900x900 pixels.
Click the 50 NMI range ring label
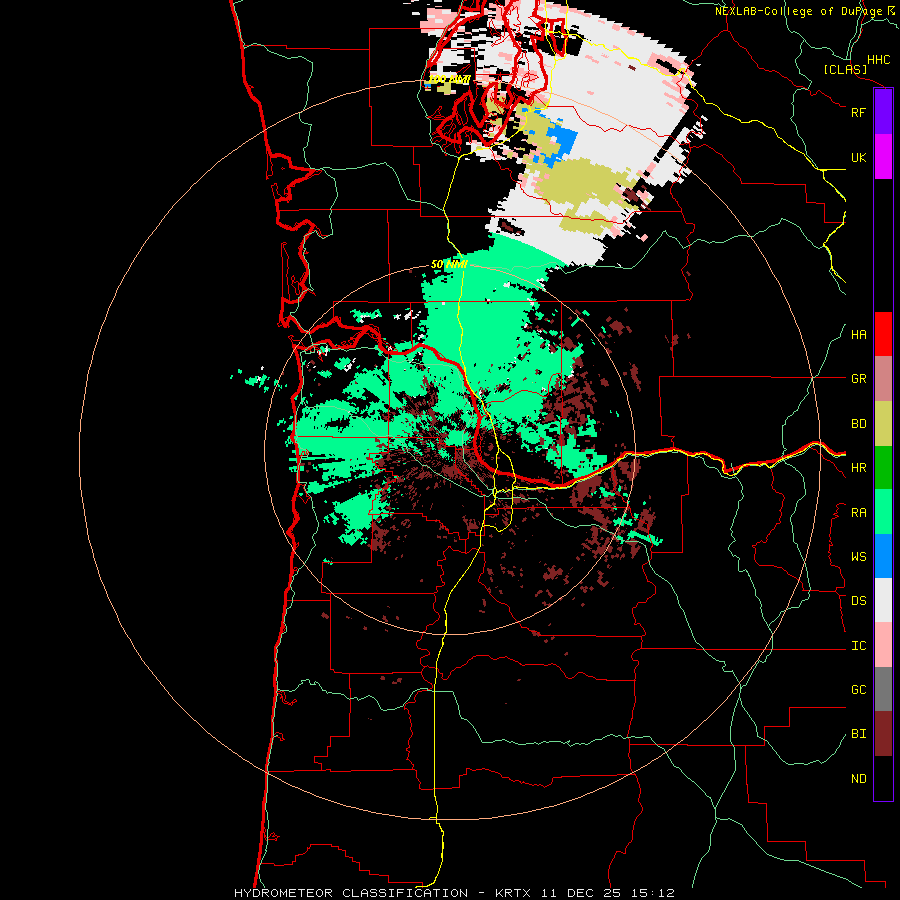pyautogui.click(x=449, y=264)
